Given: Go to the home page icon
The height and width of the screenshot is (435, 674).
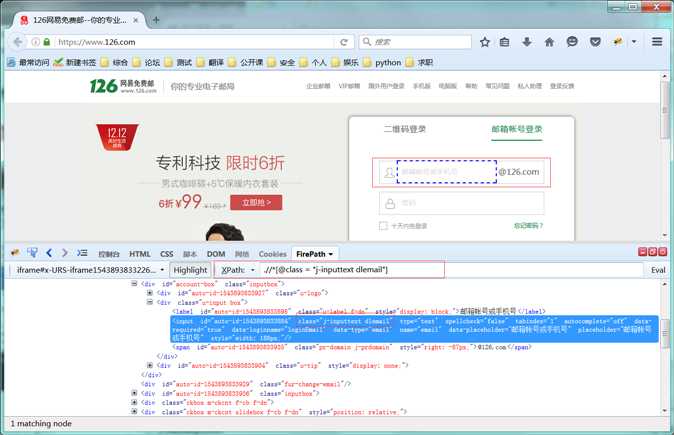Looking at the screenshot, I should click(549, 42).
